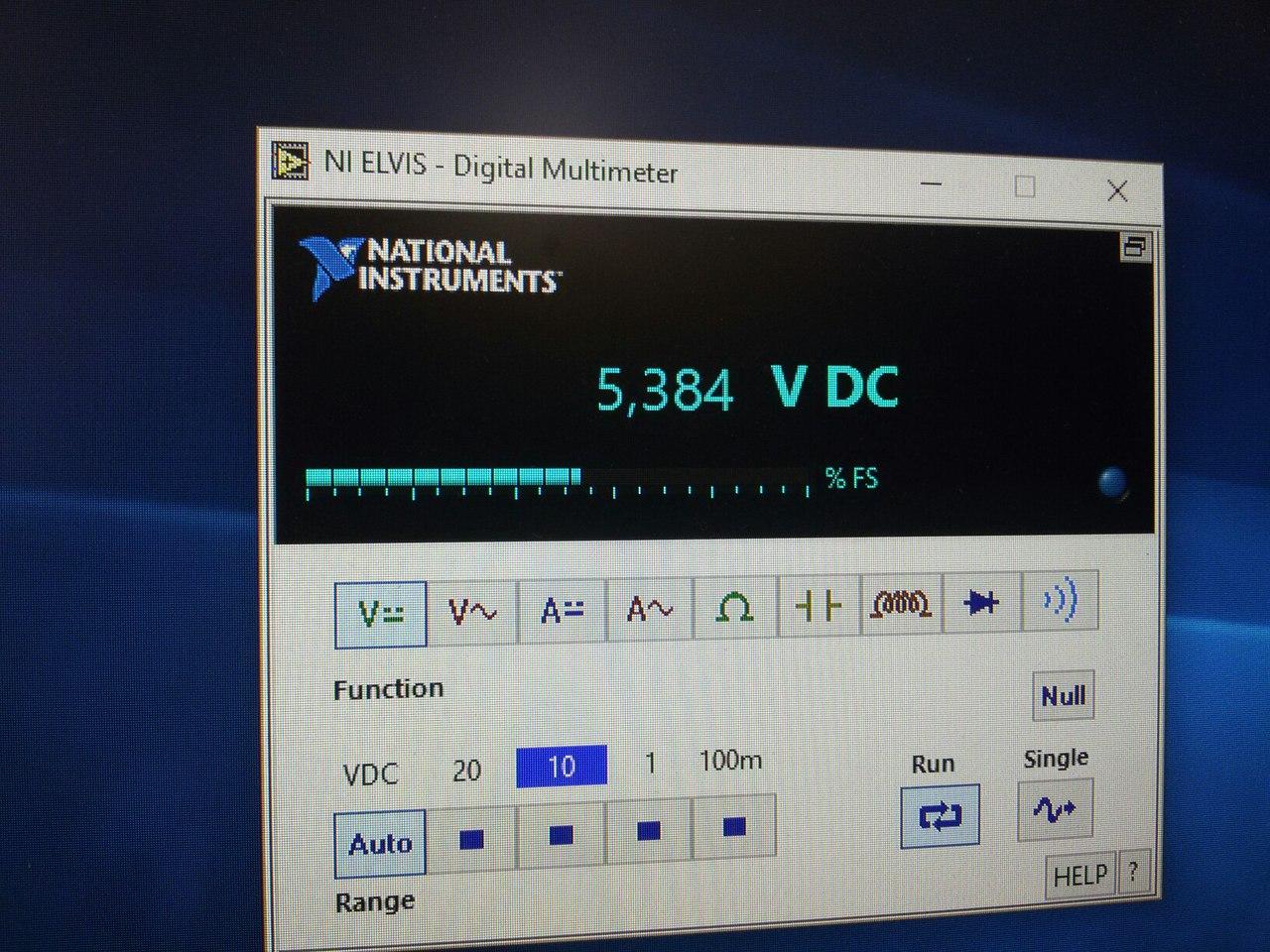Click the 100m range label

pos(730,761)
